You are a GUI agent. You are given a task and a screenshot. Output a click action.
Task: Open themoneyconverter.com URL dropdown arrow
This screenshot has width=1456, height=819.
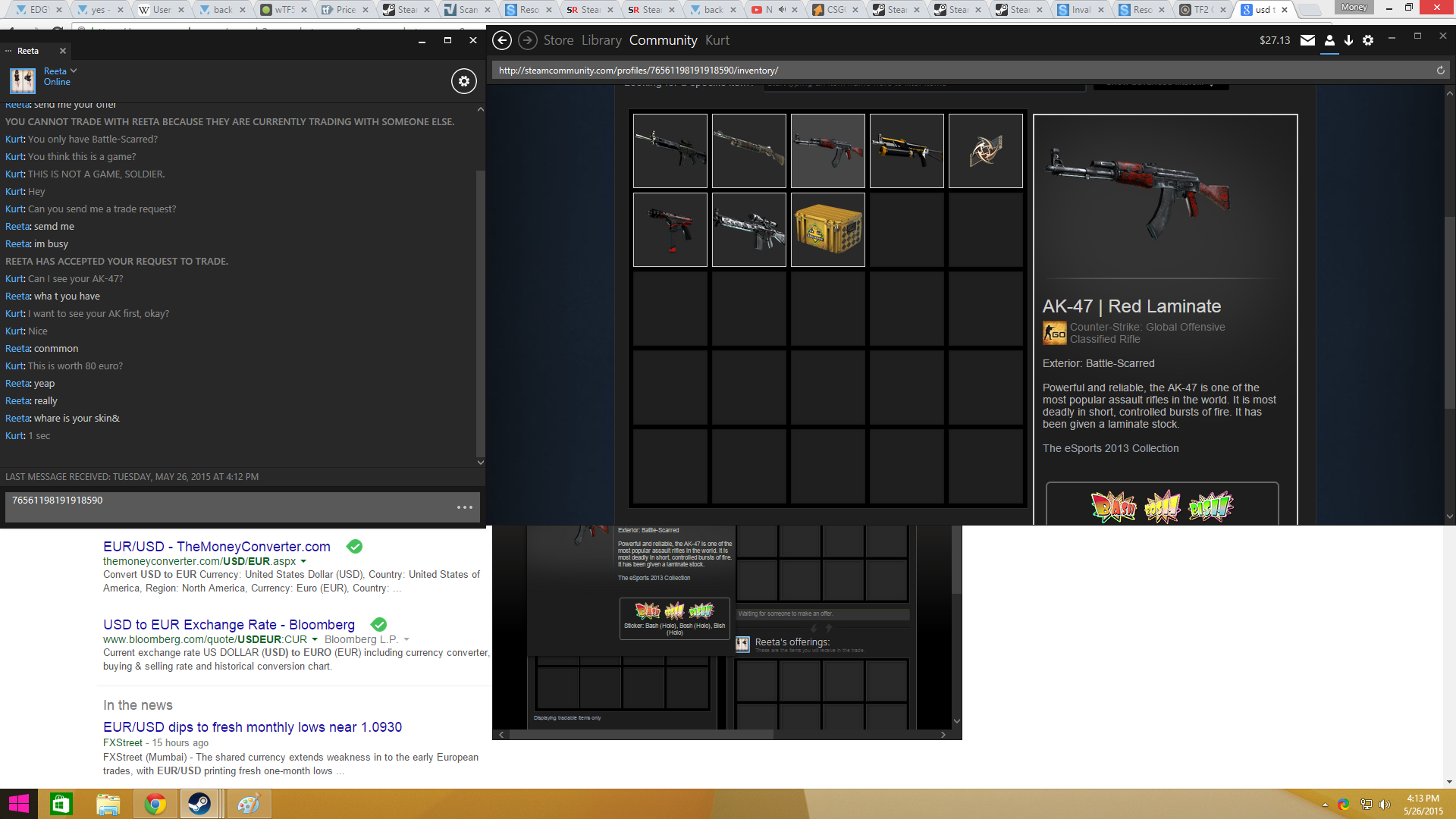point(303,562)
